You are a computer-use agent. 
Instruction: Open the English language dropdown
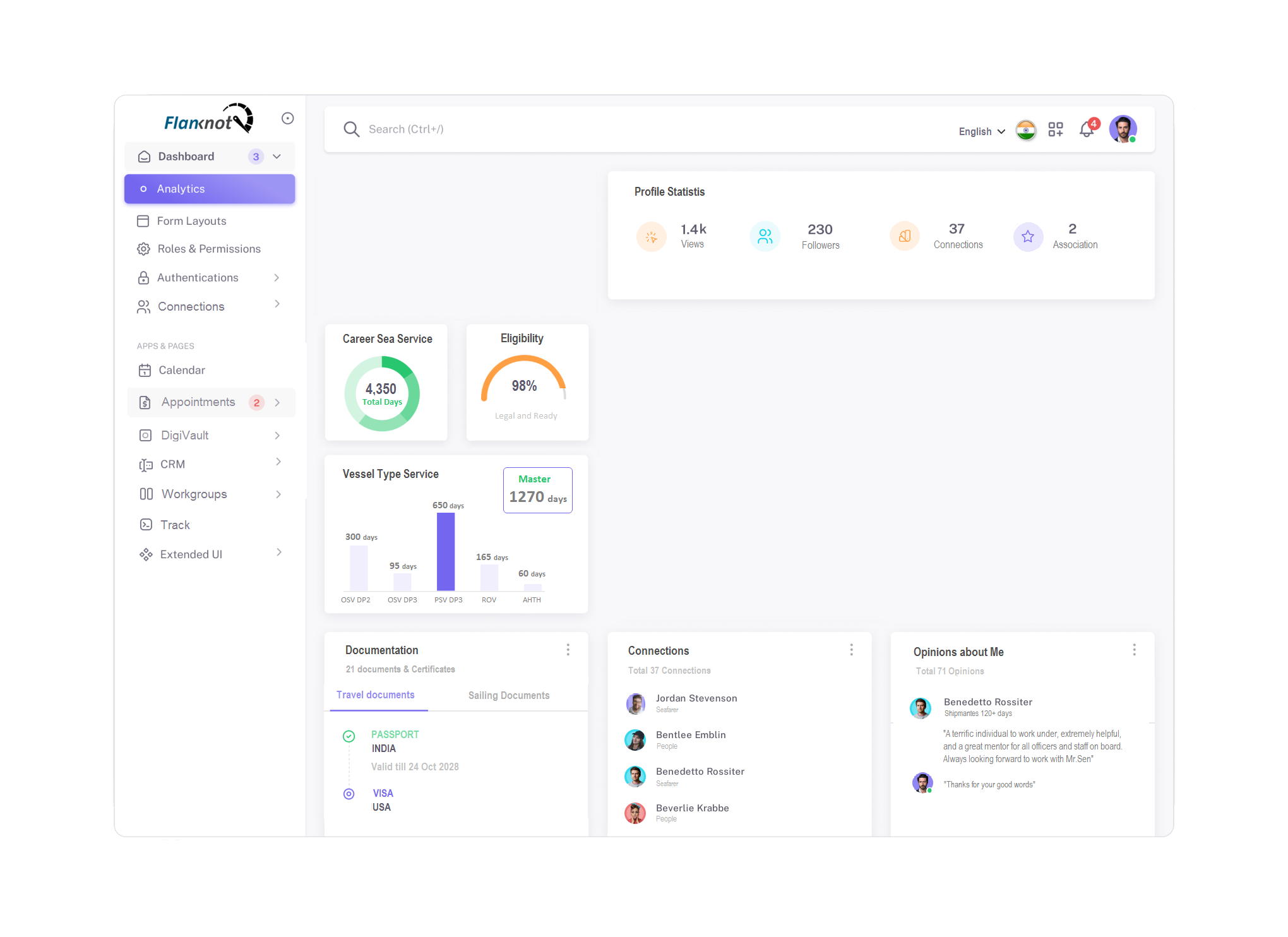coord(980,131)
